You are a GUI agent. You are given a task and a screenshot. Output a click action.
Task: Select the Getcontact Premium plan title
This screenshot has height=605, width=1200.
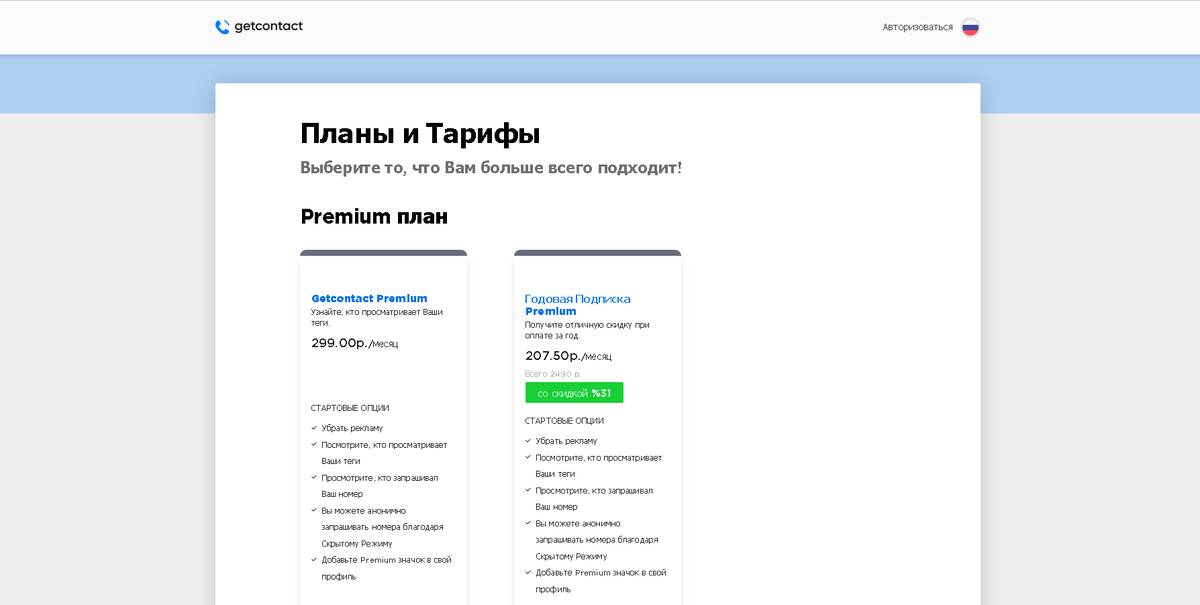click(x=369, y=298)
